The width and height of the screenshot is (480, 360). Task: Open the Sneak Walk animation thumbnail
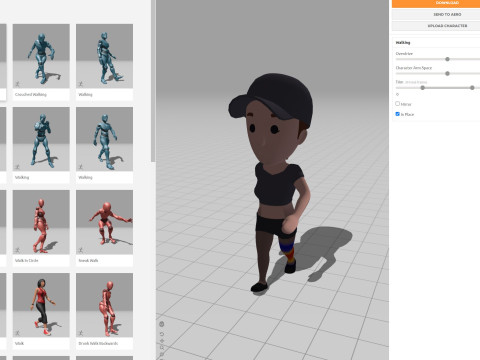coord(104,222)
